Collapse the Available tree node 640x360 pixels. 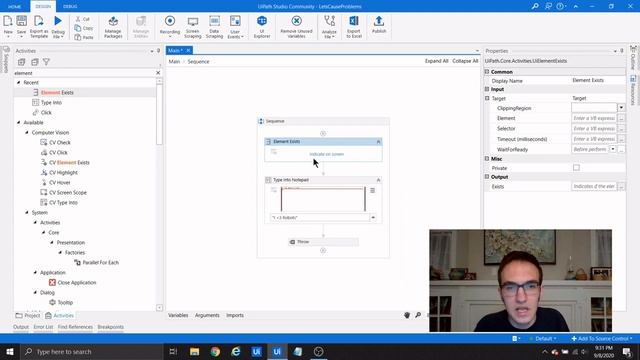(18, 122)
